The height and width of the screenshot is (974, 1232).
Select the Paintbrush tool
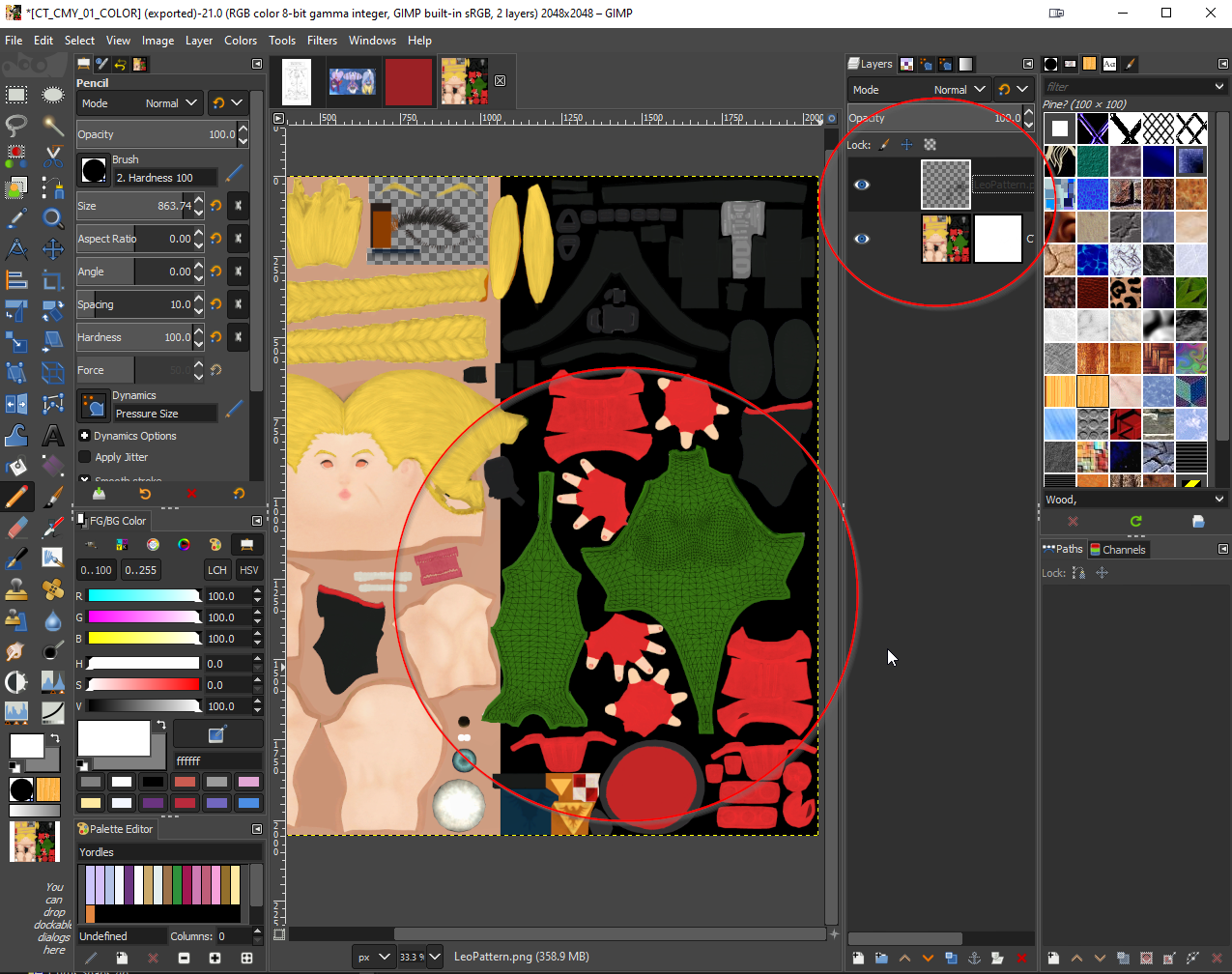point(53,497)
